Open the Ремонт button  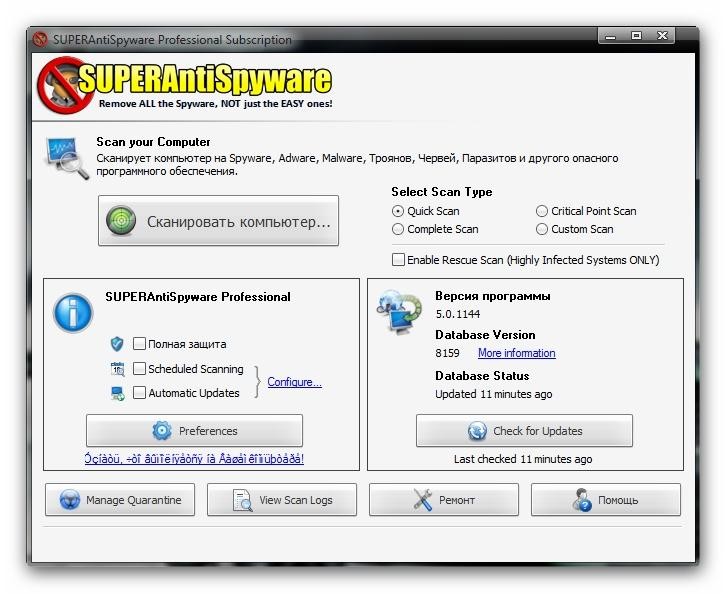pyautogui.click(x=444, y=500)
